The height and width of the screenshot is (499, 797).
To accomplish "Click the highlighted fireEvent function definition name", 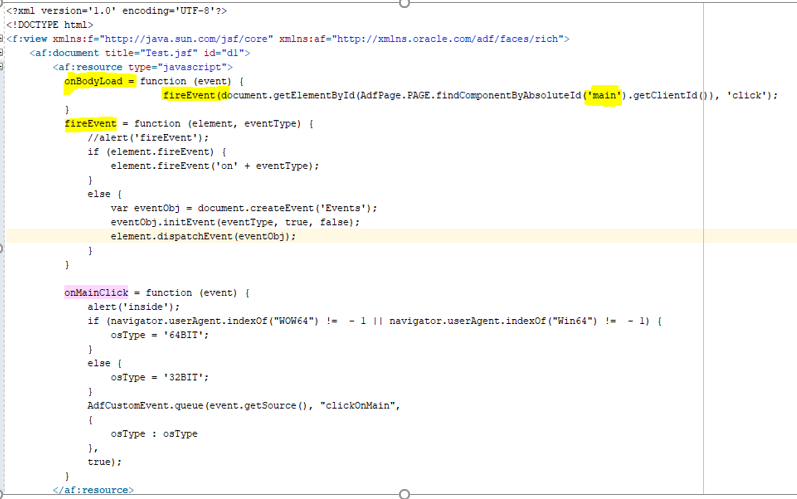I will tap(90, 123).
